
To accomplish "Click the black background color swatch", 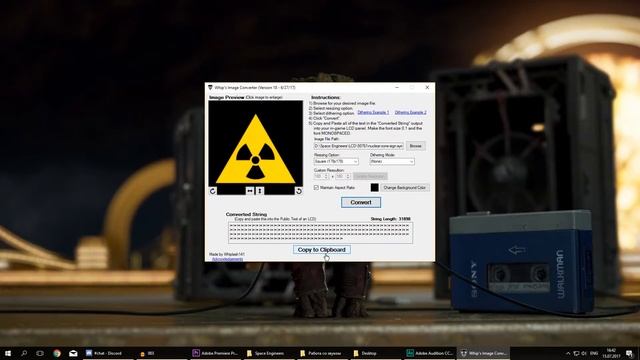I will pos(374,187).
